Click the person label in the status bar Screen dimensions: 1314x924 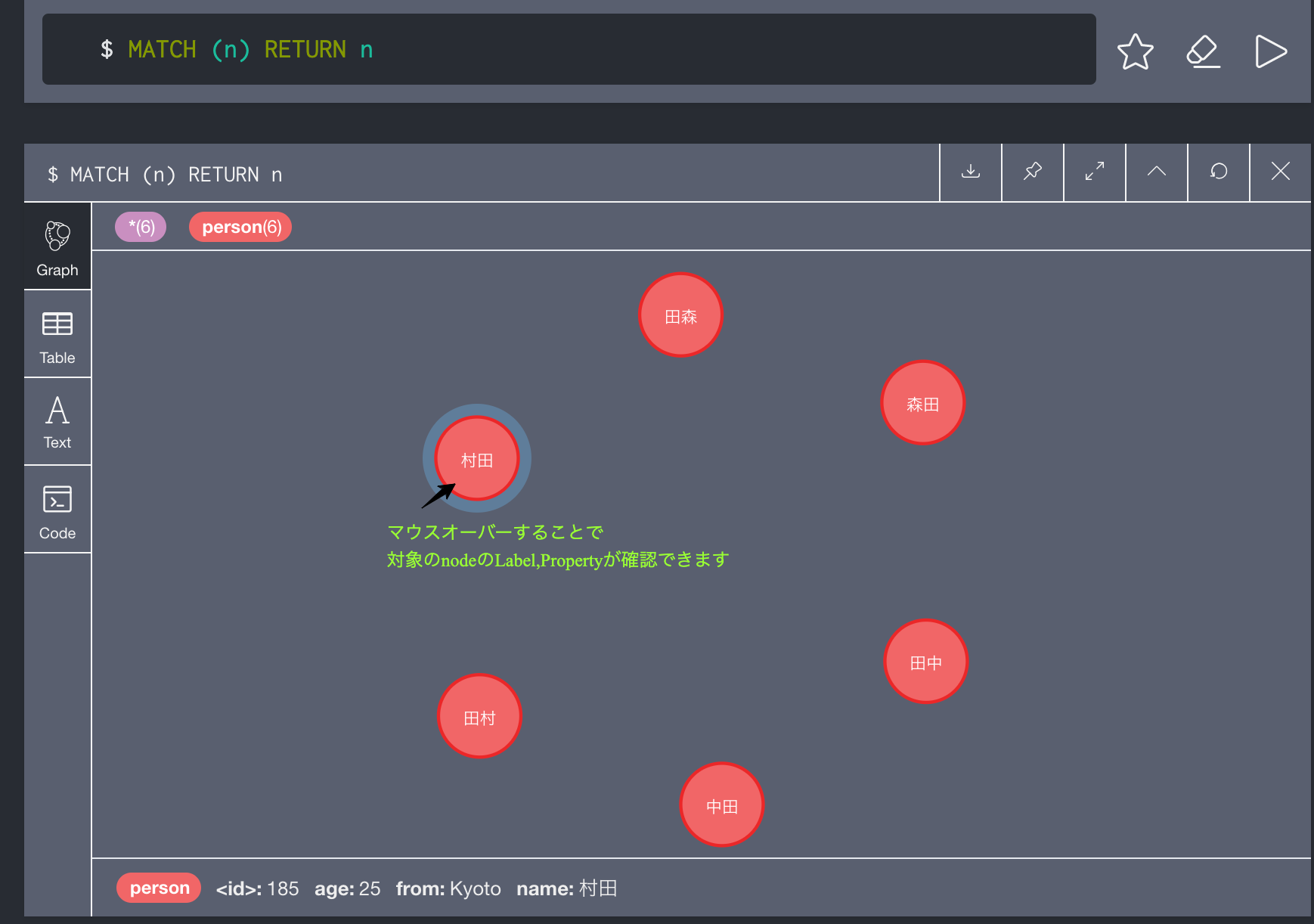[x=159, y=888]
